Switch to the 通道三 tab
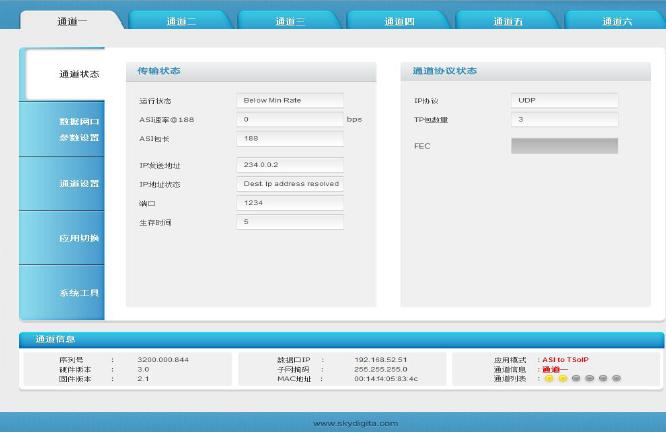The width and height of the screenshot is (666, 433). pyautogui.click(x=290, y=21)
